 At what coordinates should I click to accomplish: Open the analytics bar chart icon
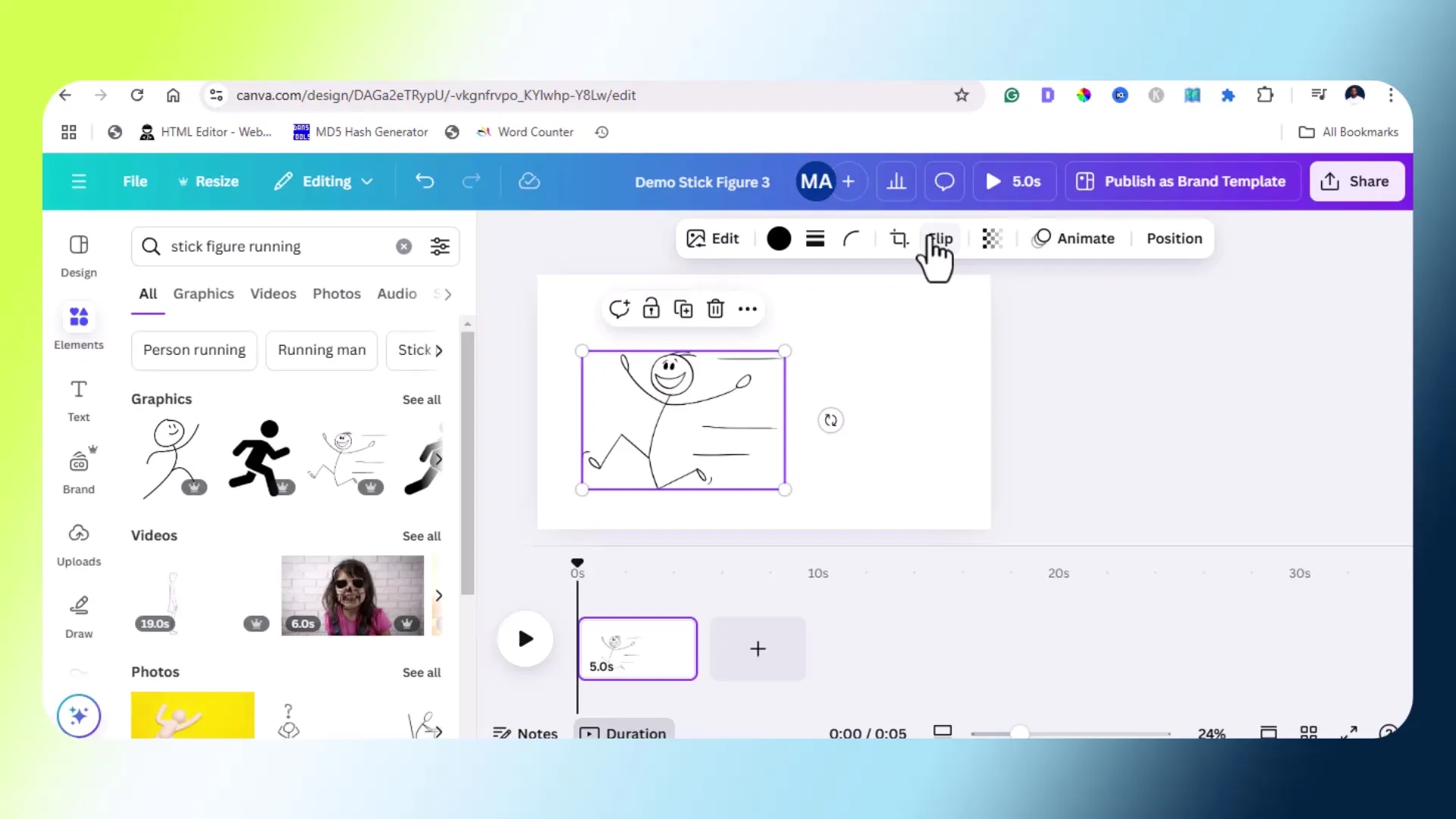point(896,181)
